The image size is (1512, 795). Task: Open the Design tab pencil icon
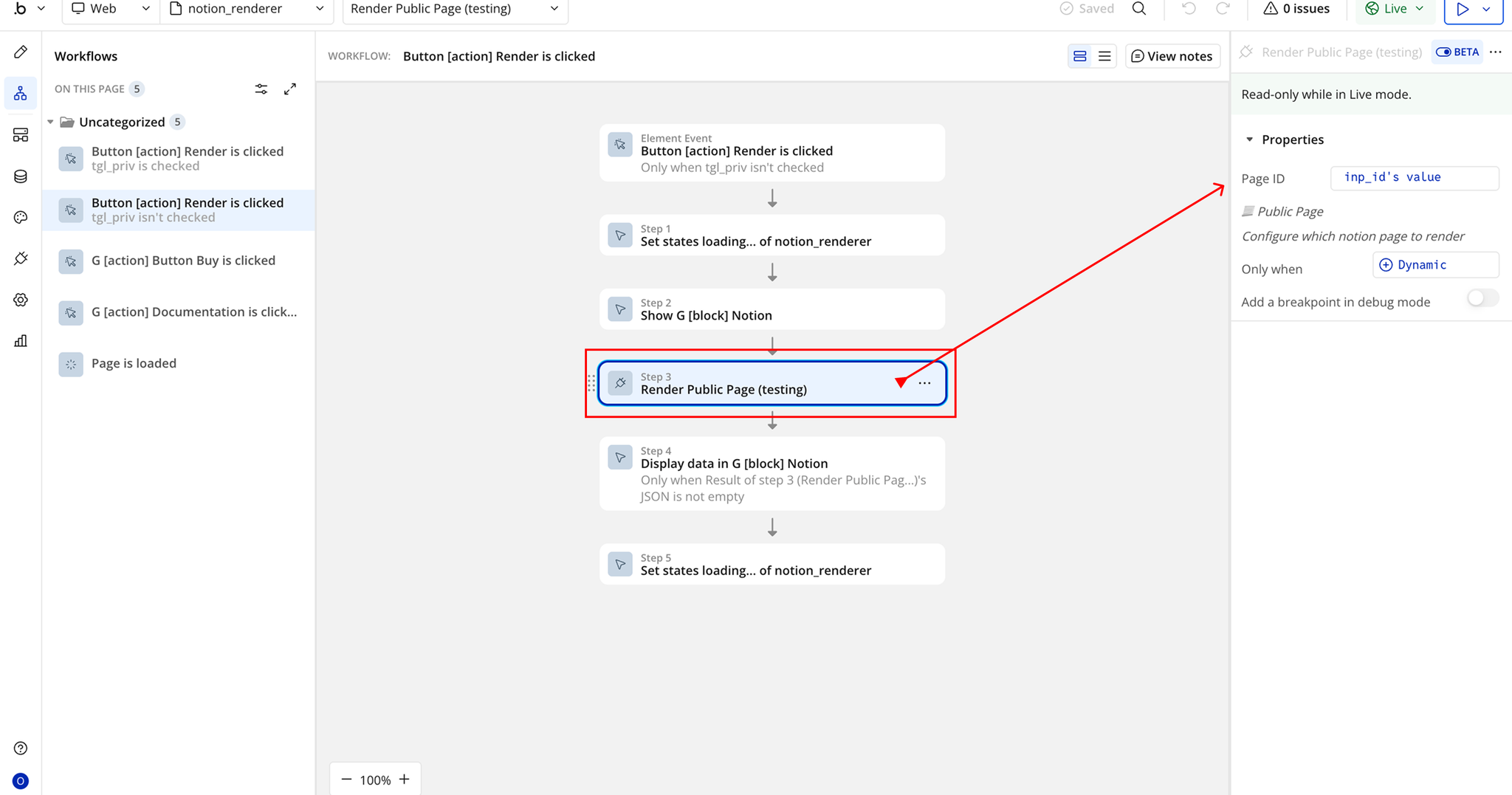pos(21,52)
